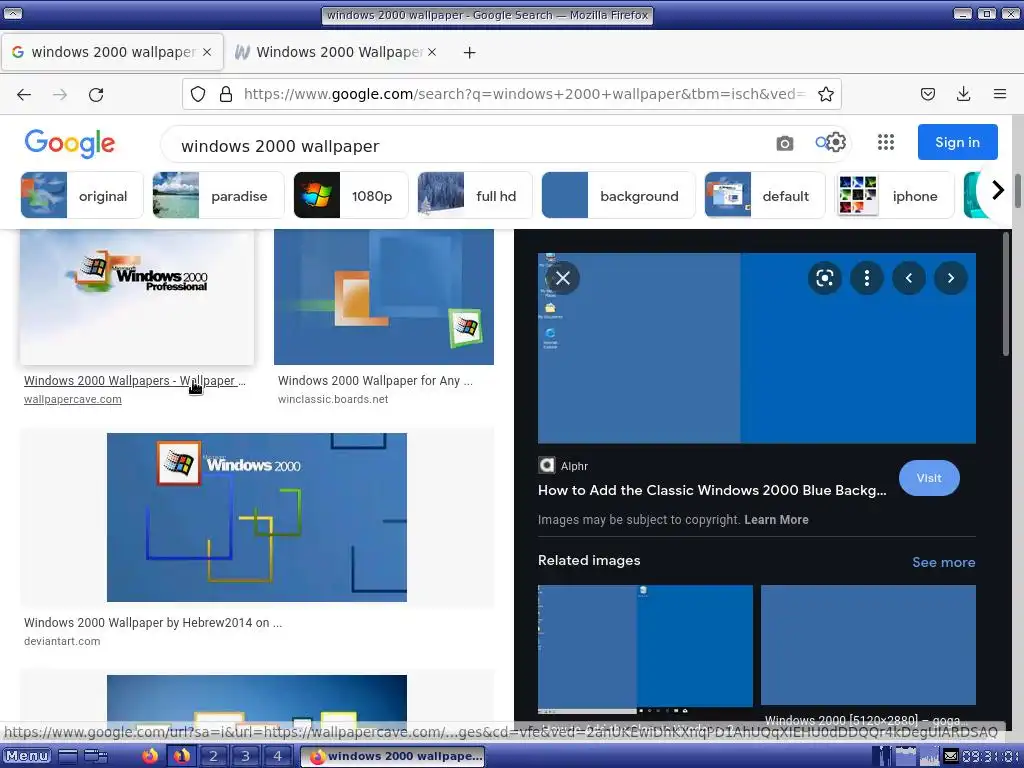Select the Firefox taskbar window button
This screenshot has width=1024, height=768.
[x=392, y=756]
